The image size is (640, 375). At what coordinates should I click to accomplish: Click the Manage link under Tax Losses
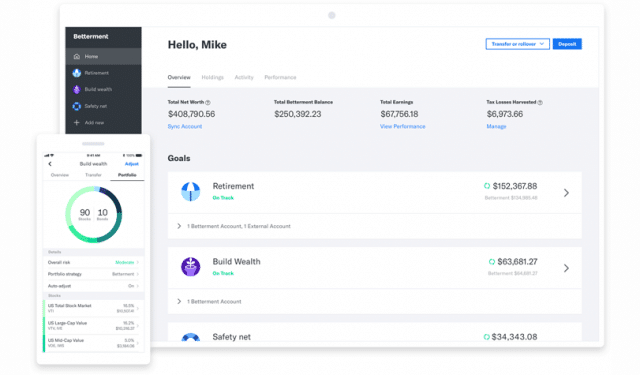[x=496, y=126]
